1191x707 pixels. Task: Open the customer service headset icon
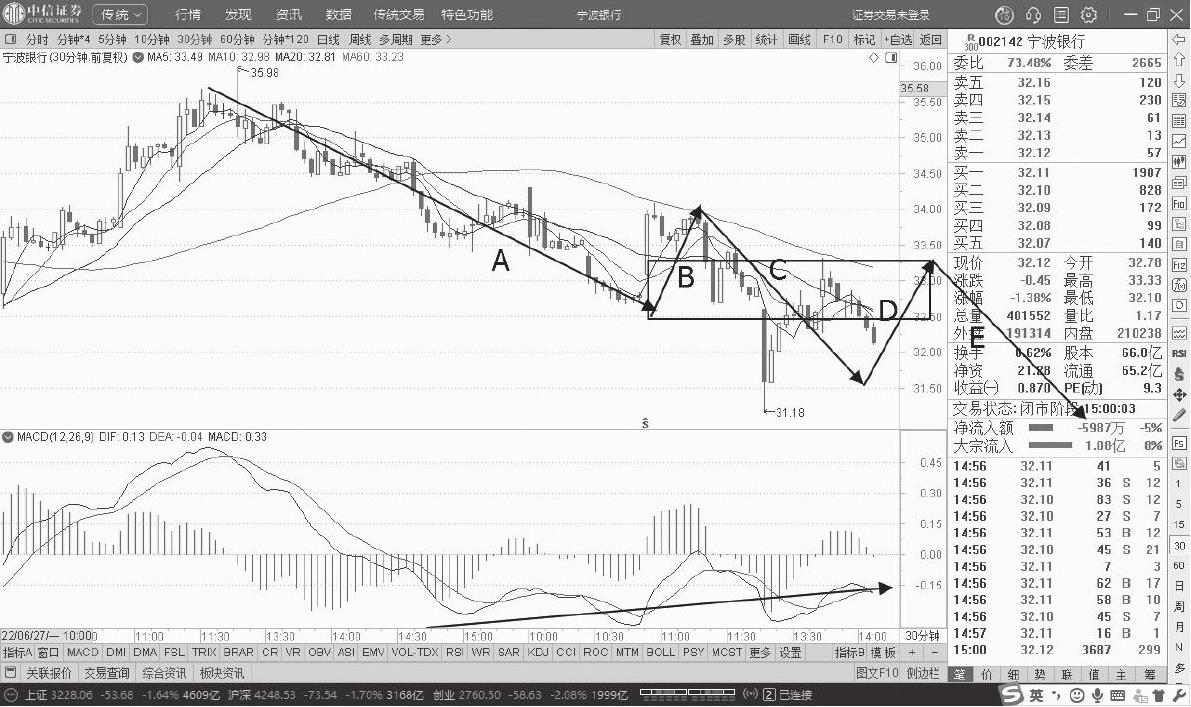(x=1033, y=14)
